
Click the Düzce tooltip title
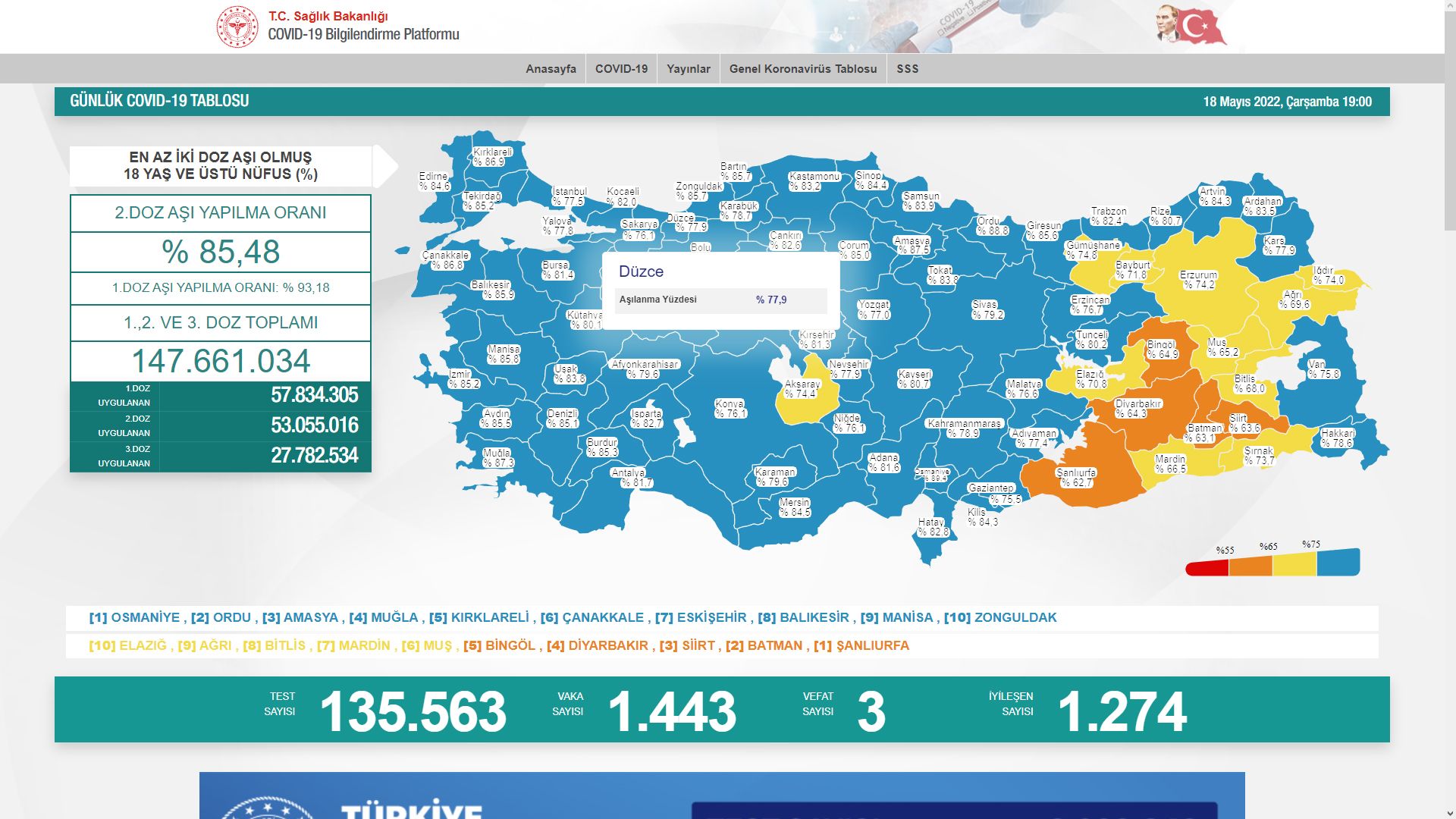641,271
